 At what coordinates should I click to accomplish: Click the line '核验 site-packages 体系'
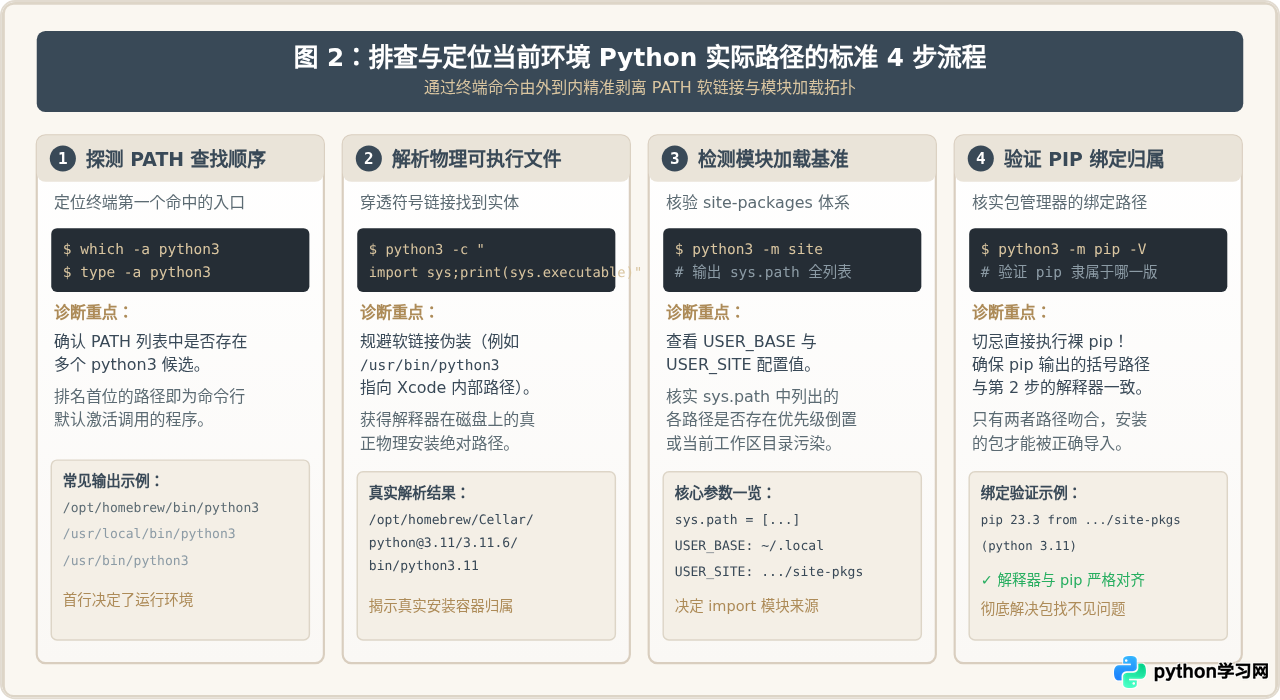[758, 202]
